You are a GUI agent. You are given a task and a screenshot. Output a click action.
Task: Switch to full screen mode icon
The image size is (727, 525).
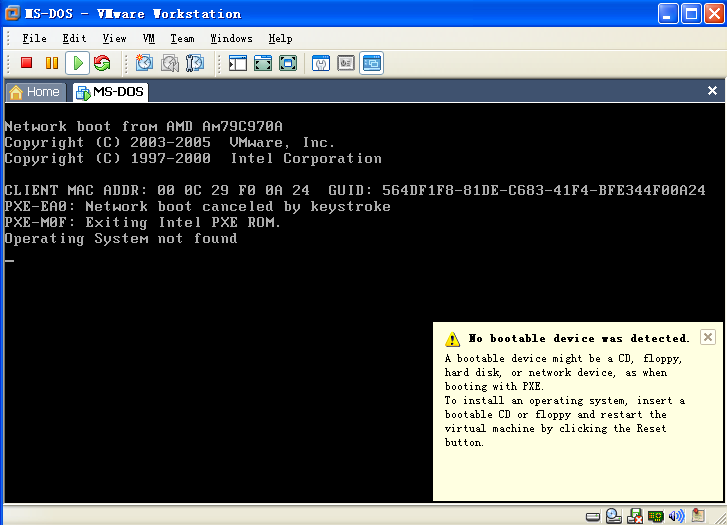coord(263,63)
